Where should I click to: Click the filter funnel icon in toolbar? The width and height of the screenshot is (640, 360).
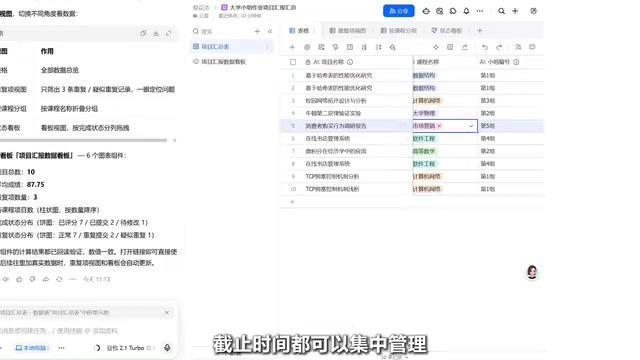click(336, 47)
